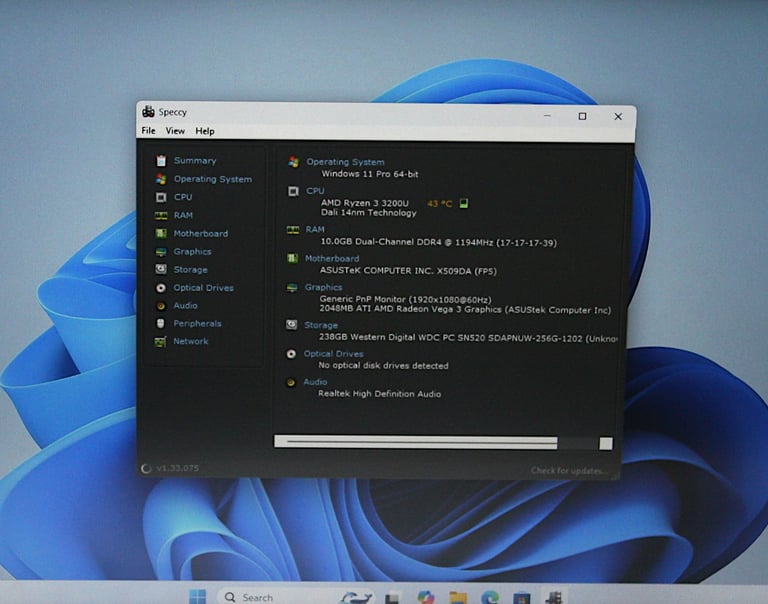Select Graphics in the left sidebar

(192, 251)
